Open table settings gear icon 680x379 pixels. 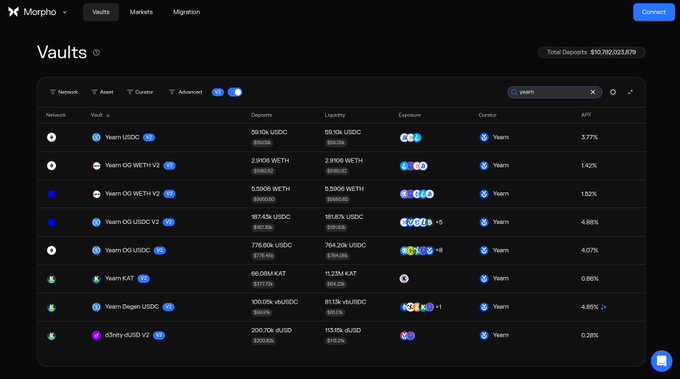click(x=613, y=92)
